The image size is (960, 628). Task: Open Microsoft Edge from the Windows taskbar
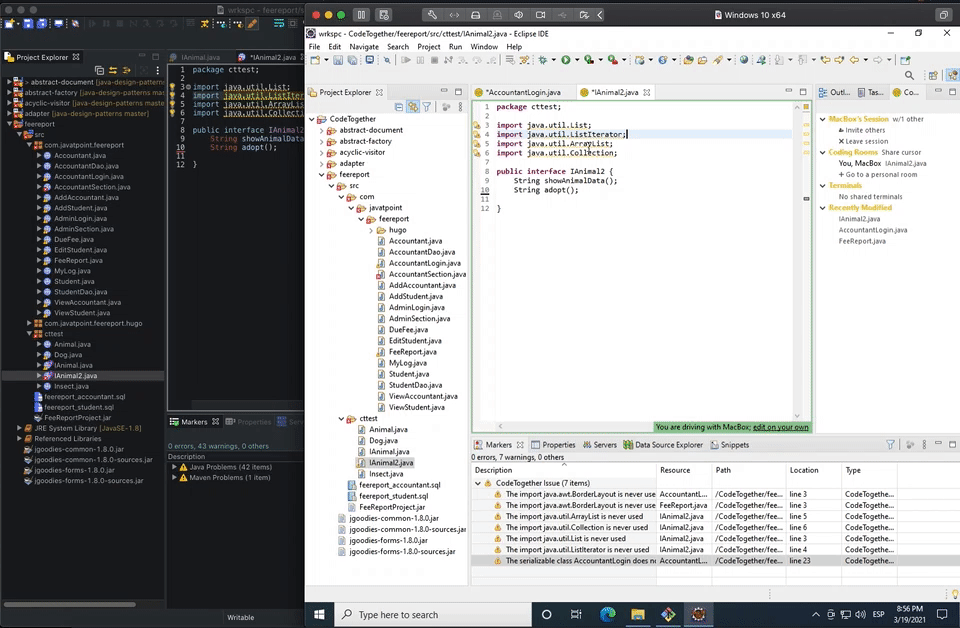608,614
